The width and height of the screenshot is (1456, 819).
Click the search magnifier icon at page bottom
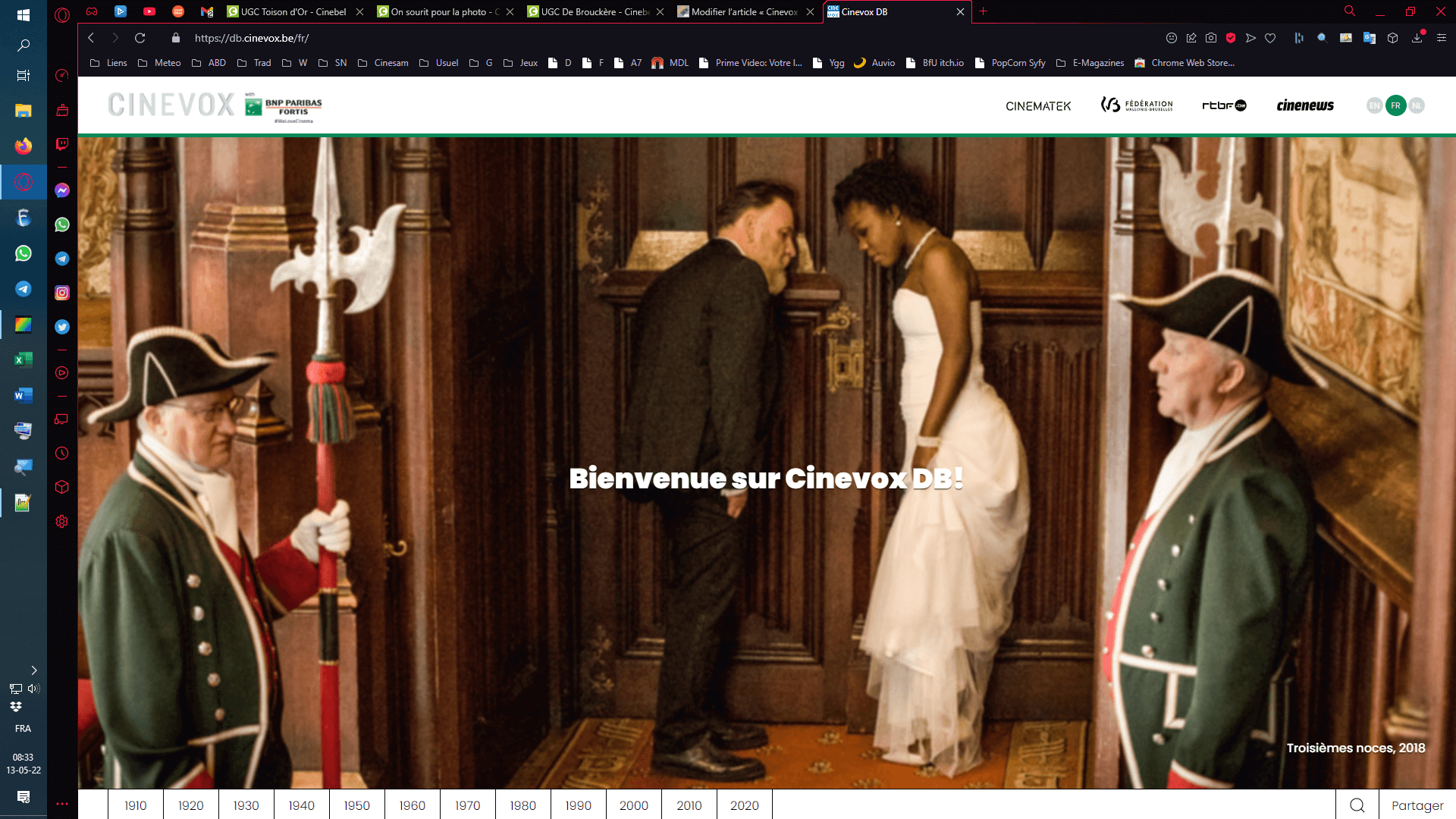1357,805
